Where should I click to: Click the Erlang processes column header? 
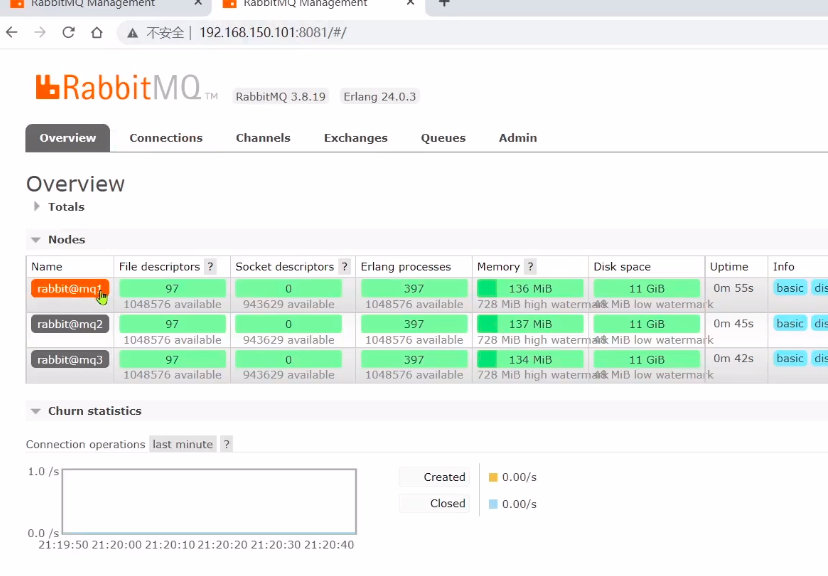click(x=406, y=267)
